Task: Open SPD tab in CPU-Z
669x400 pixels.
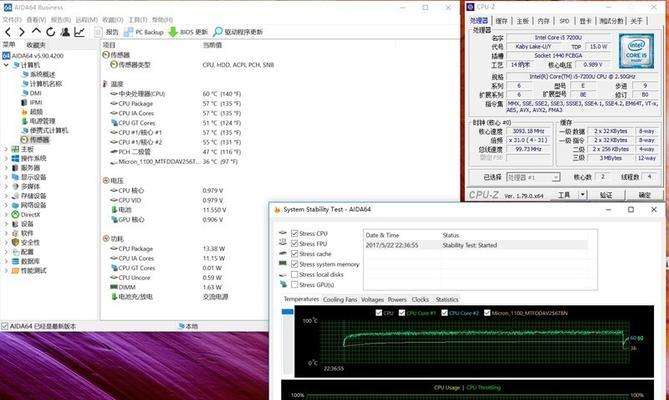Action: coord(564,20)
